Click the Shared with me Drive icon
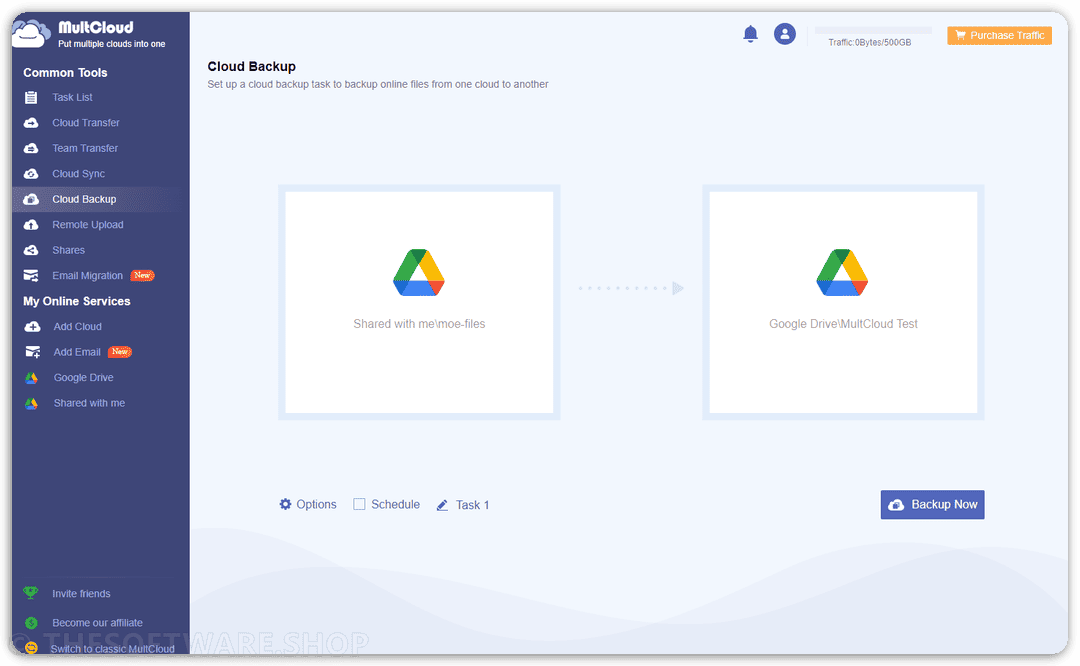Screen dimensions: 1080x666 tap(32, 403)
